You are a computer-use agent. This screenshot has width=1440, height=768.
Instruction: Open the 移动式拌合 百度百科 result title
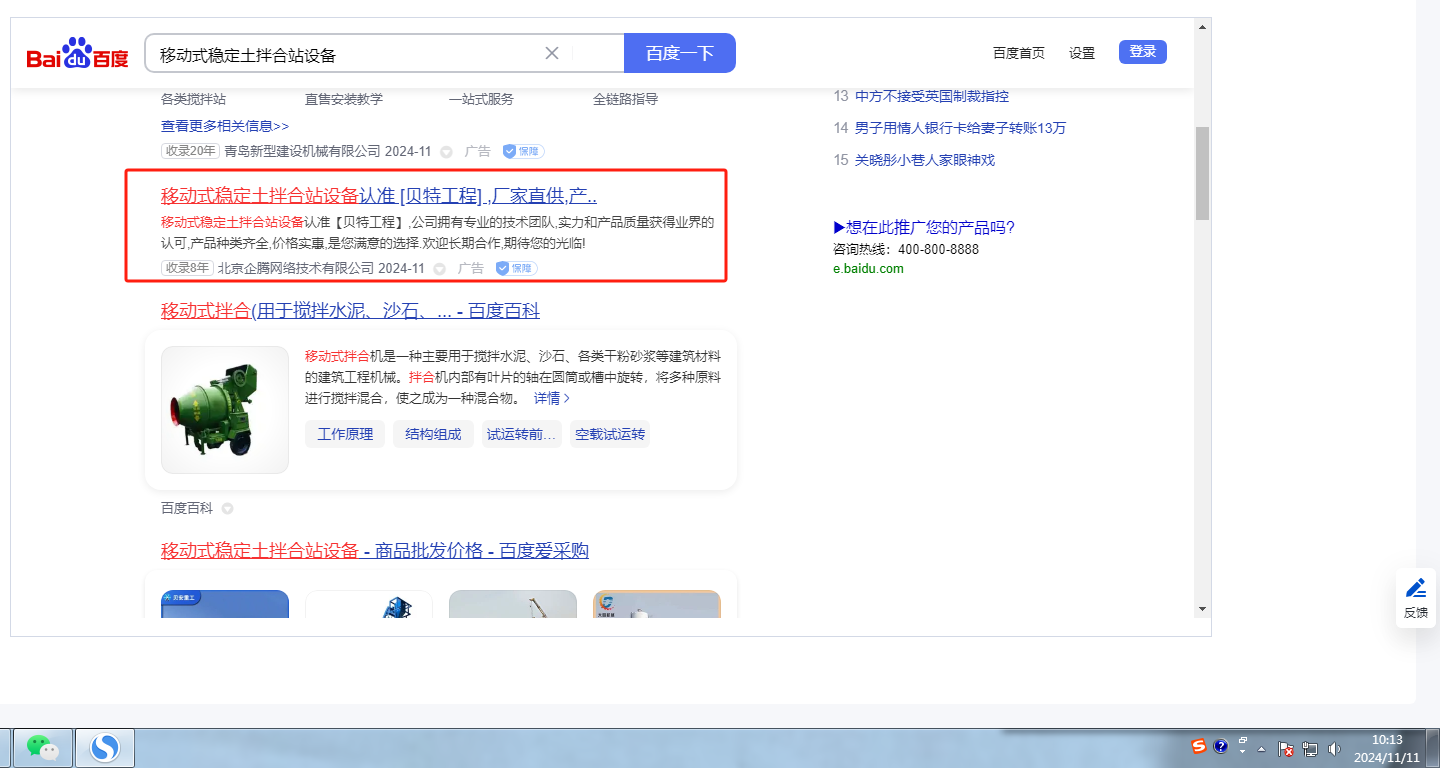[x=350, y=311]
